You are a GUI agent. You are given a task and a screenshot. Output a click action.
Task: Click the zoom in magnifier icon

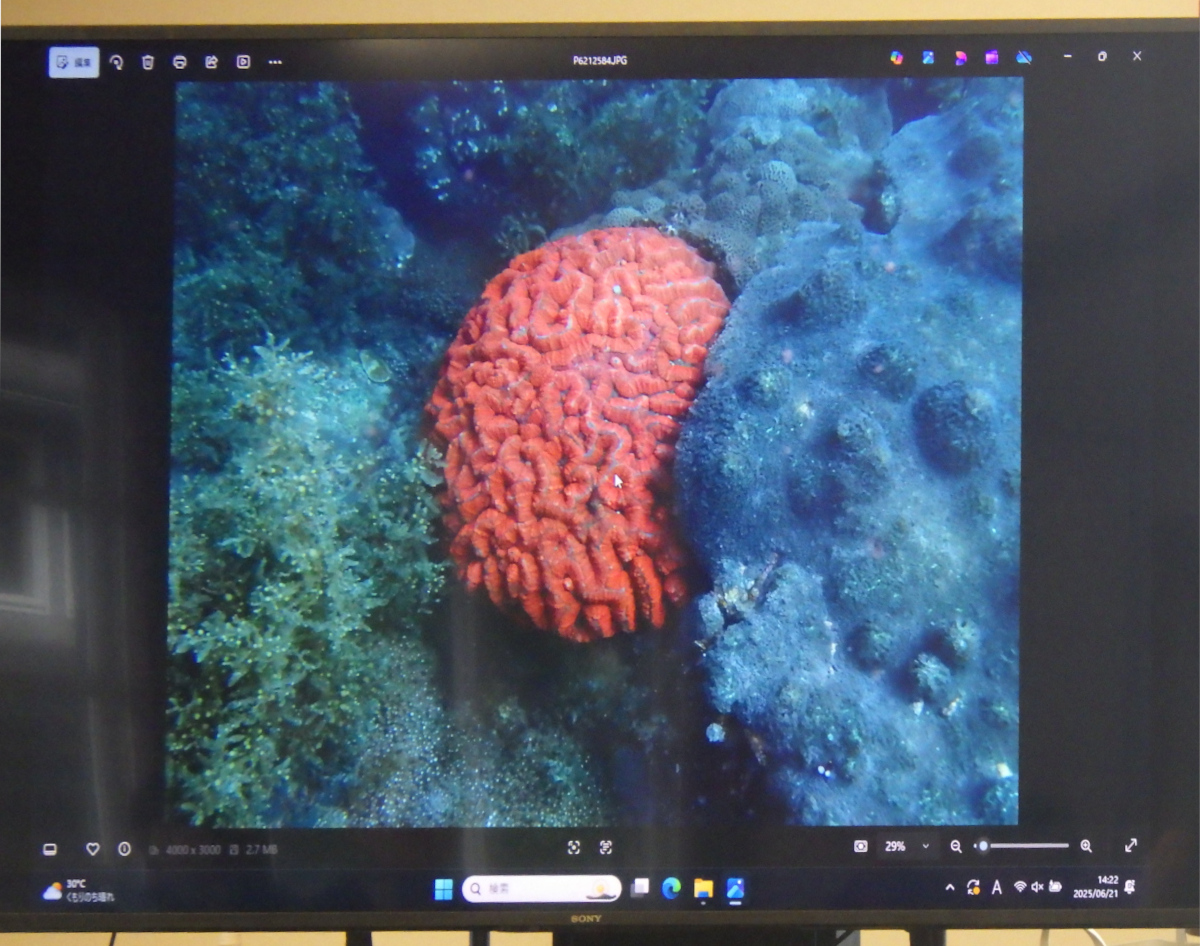coord(1086,846)
